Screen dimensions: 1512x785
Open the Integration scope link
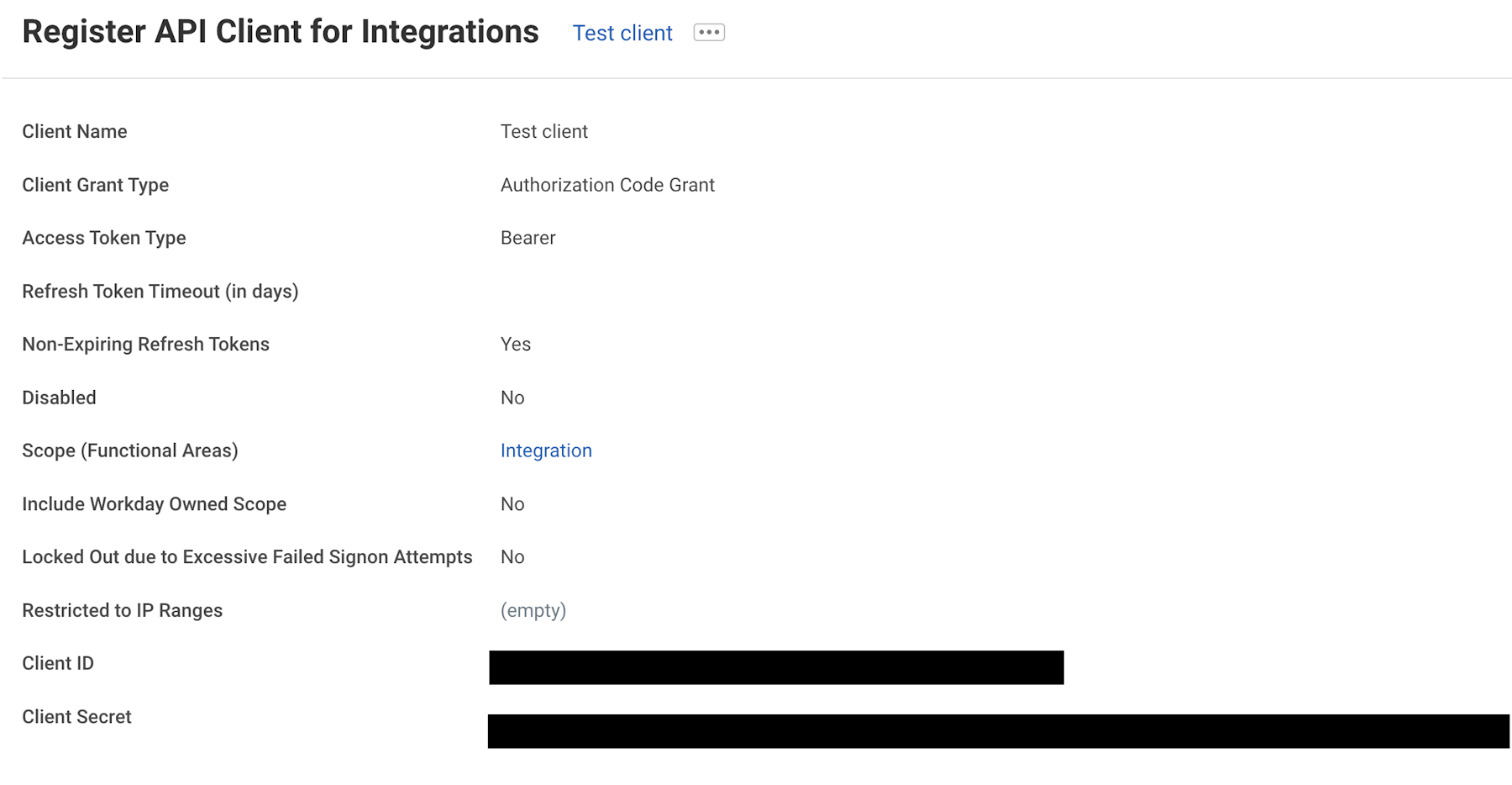click(546, 450)
